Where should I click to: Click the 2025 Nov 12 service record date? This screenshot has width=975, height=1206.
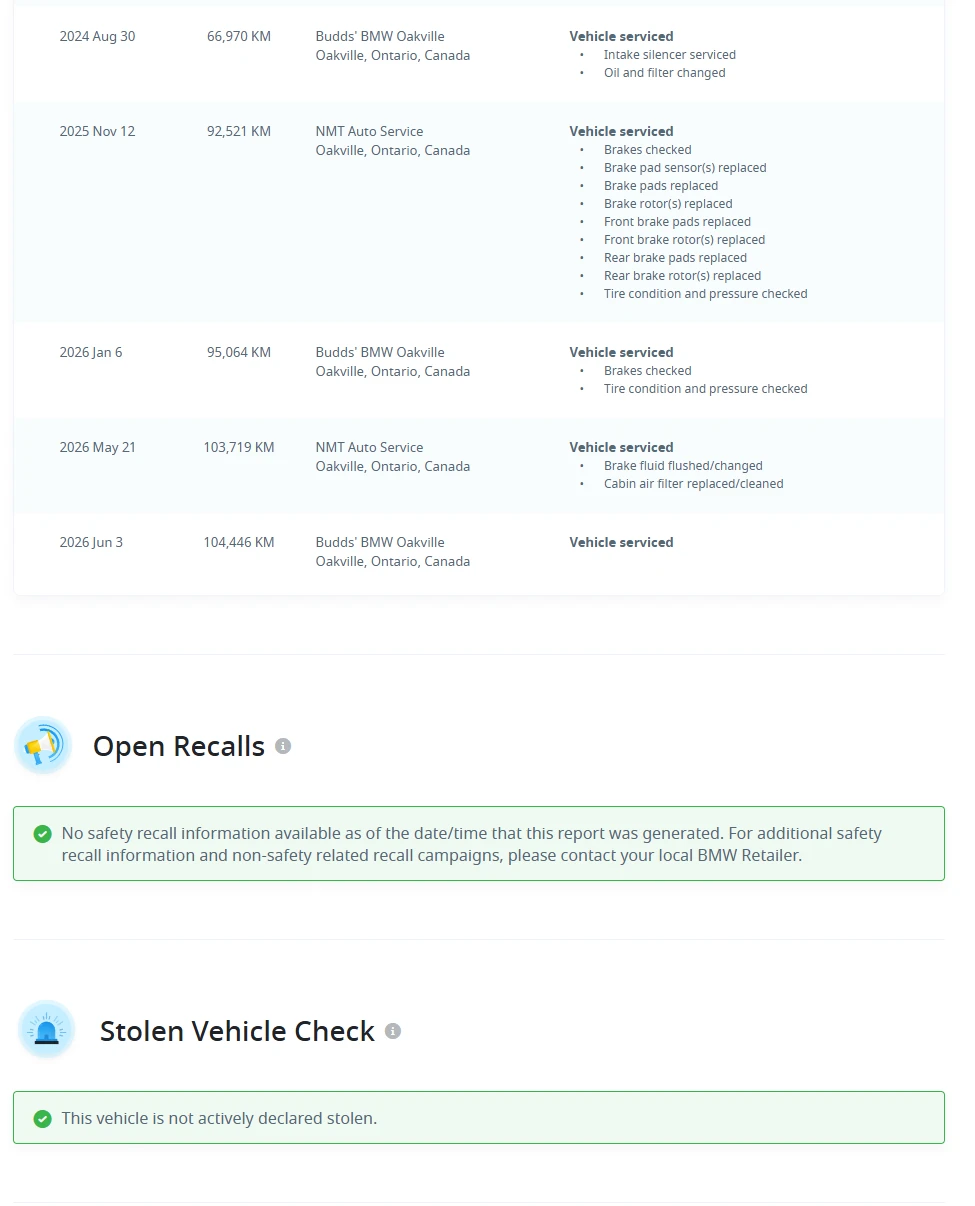click(97, 131)
